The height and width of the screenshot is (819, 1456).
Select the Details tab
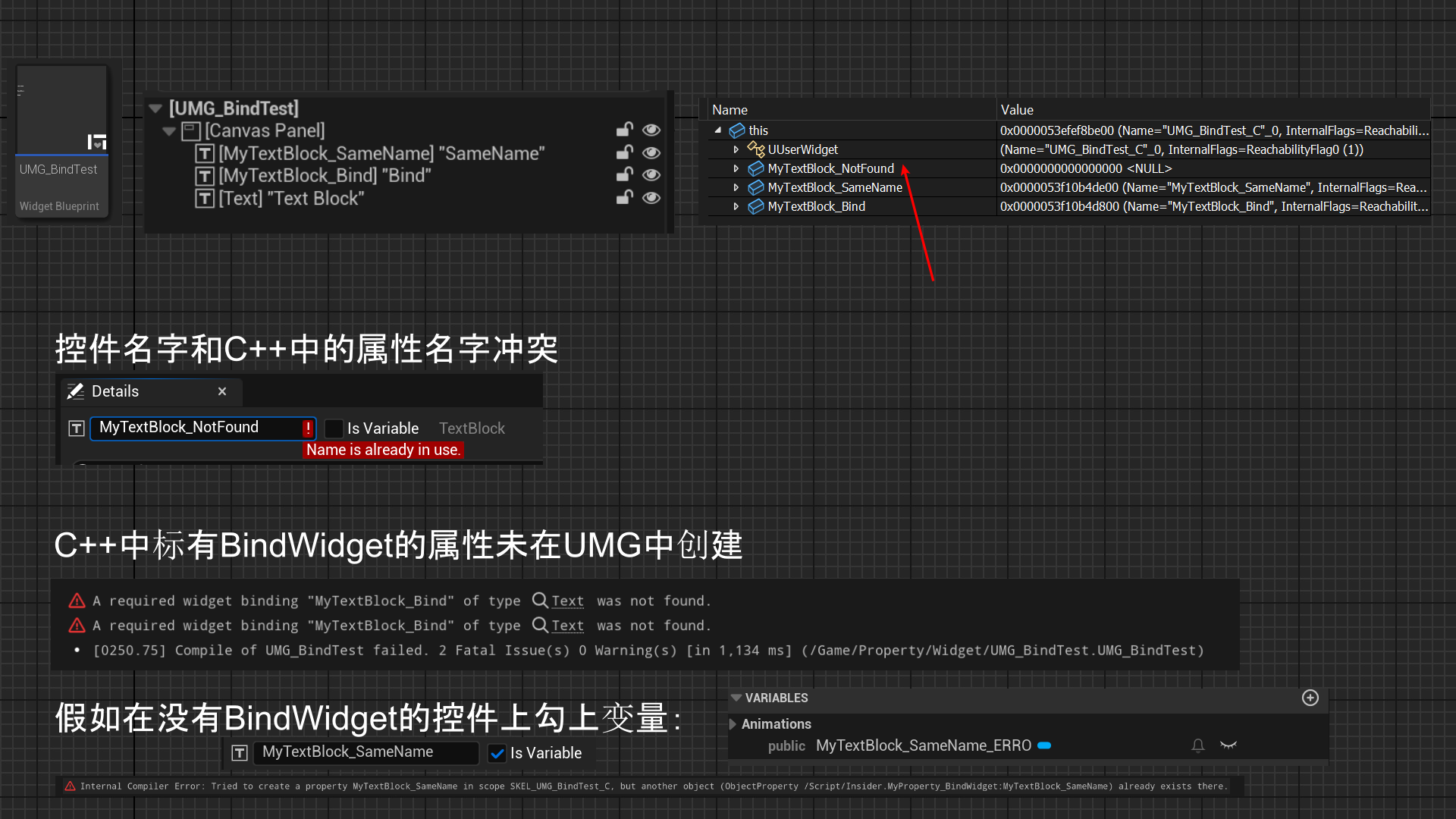pos(115,391)
